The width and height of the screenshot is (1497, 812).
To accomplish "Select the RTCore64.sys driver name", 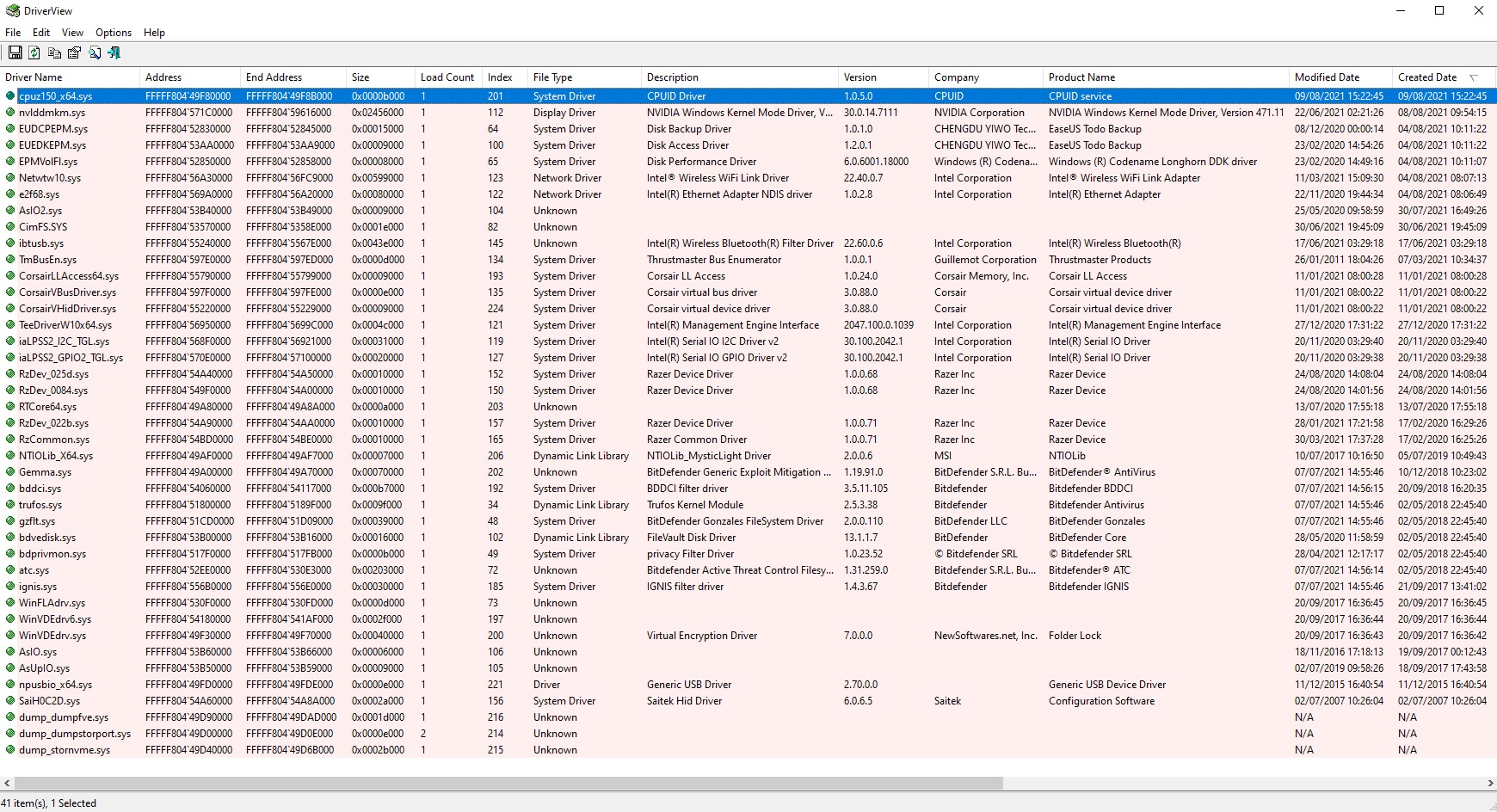I will [48, 407].
